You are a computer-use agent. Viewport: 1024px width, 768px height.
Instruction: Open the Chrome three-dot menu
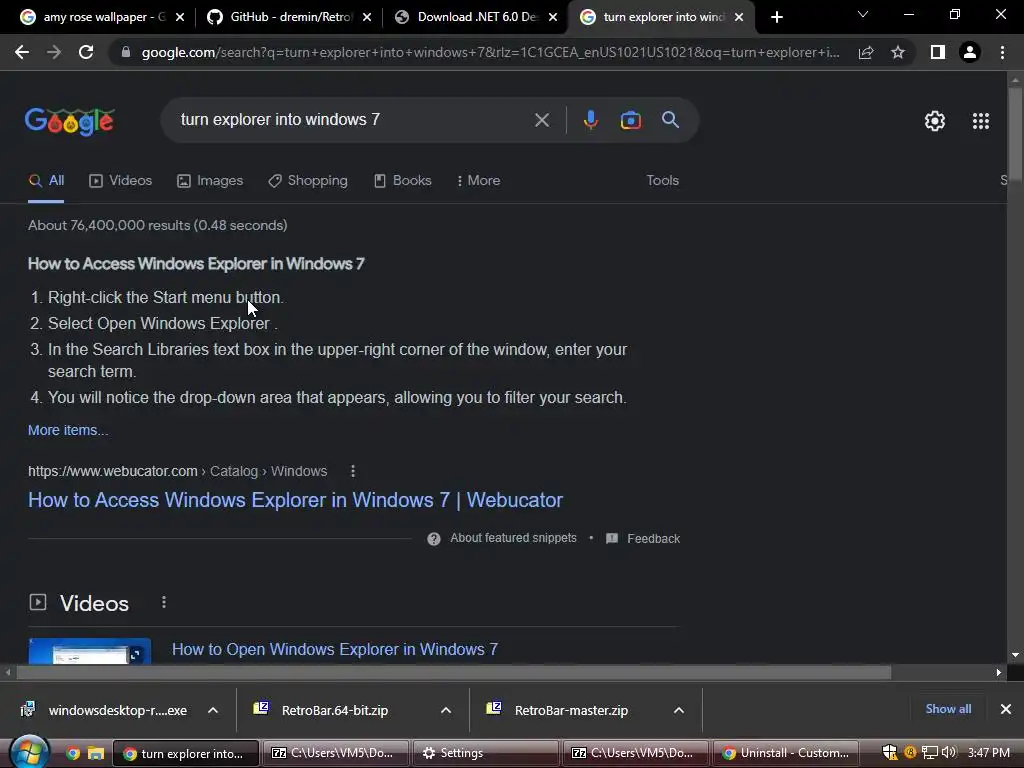(x=1002, y=52)
